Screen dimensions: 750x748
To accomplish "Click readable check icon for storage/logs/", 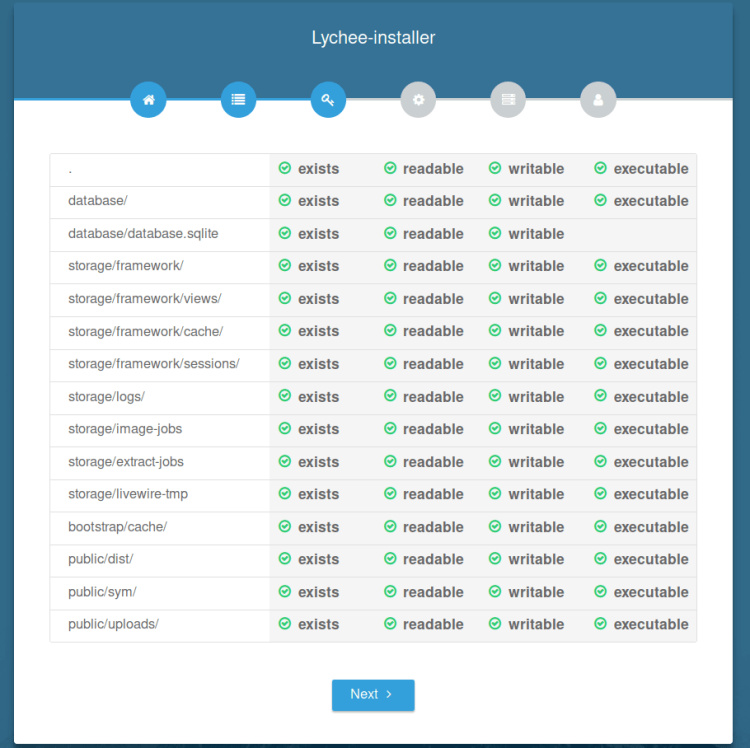I will coord(390,397).
